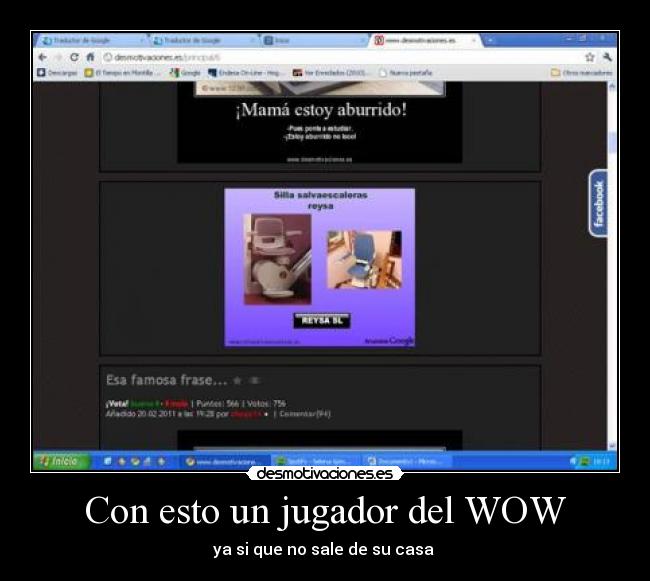Screen dimensions: 650x581
Task: Click the browser Forward arrow
Action: (x=58, y=57)
